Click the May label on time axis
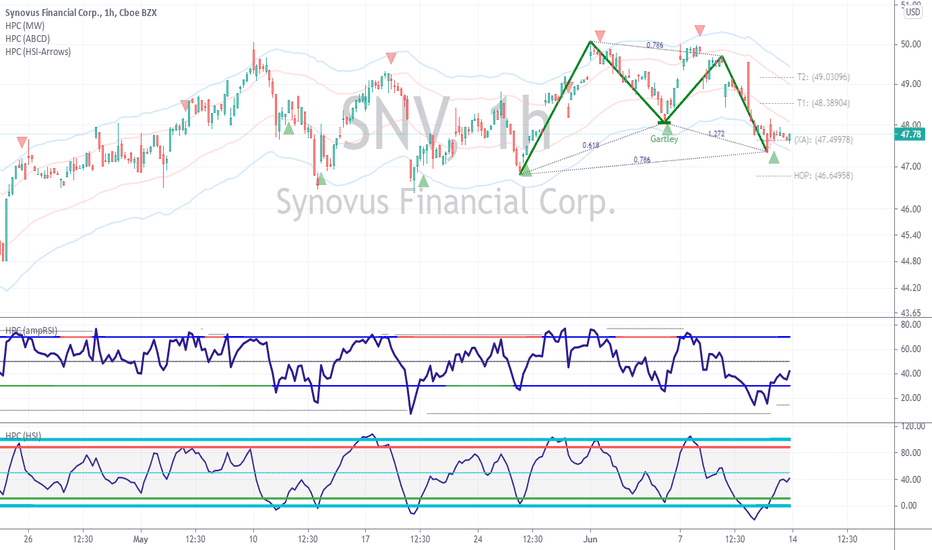932x550 pixels. [140, 540]
